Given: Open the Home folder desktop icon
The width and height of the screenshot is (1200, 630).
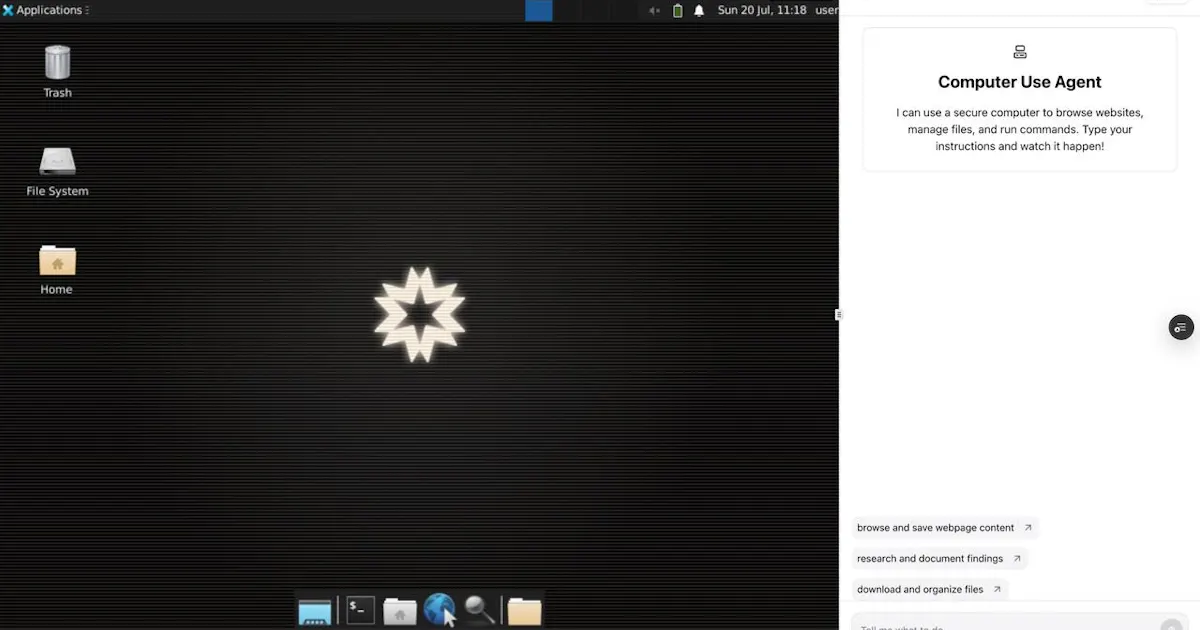Looking at the screenshot, I should (57, 269).
